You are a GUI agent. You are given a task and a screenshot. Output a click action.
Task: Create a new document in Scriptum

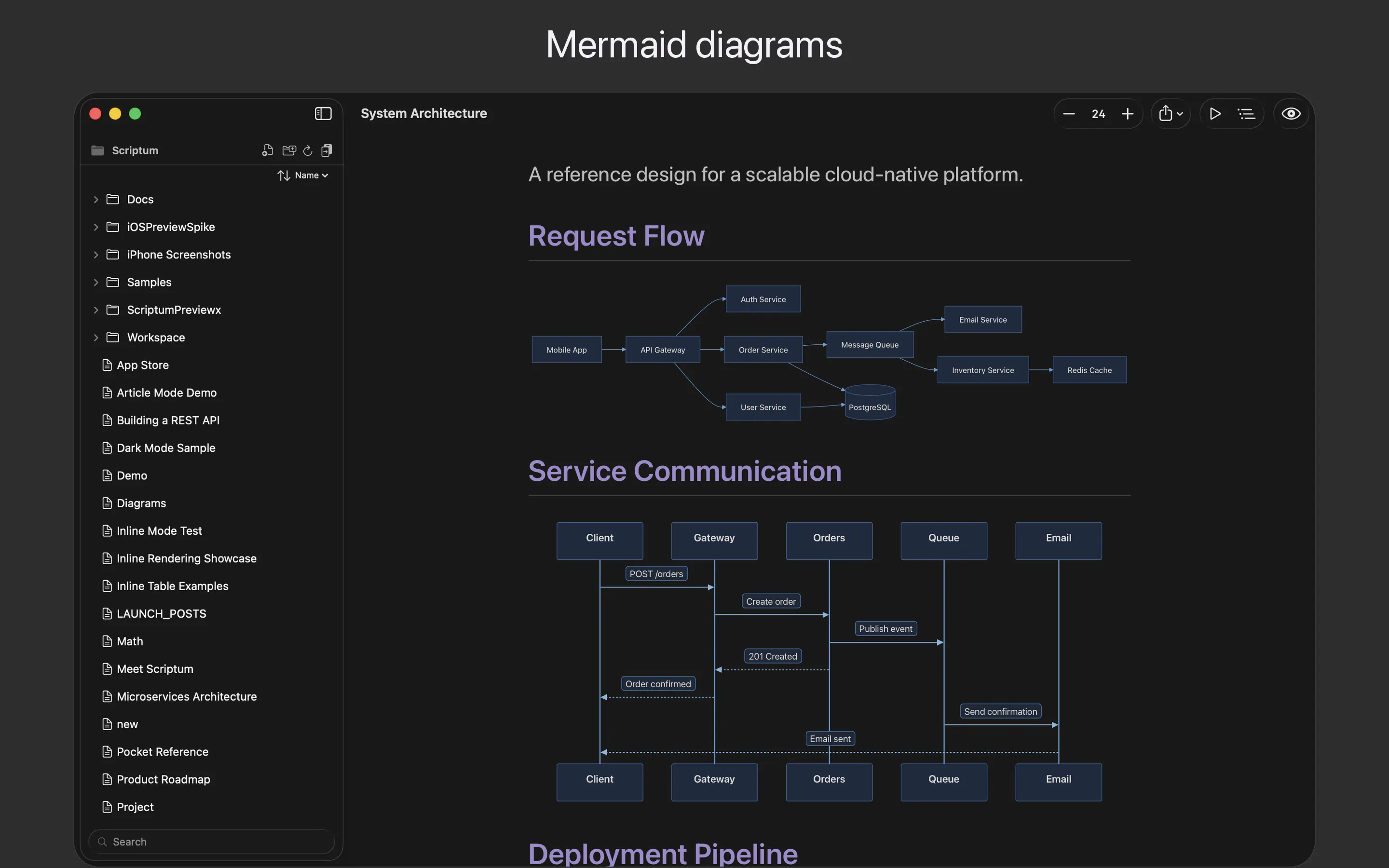click(x=268, y=150)
